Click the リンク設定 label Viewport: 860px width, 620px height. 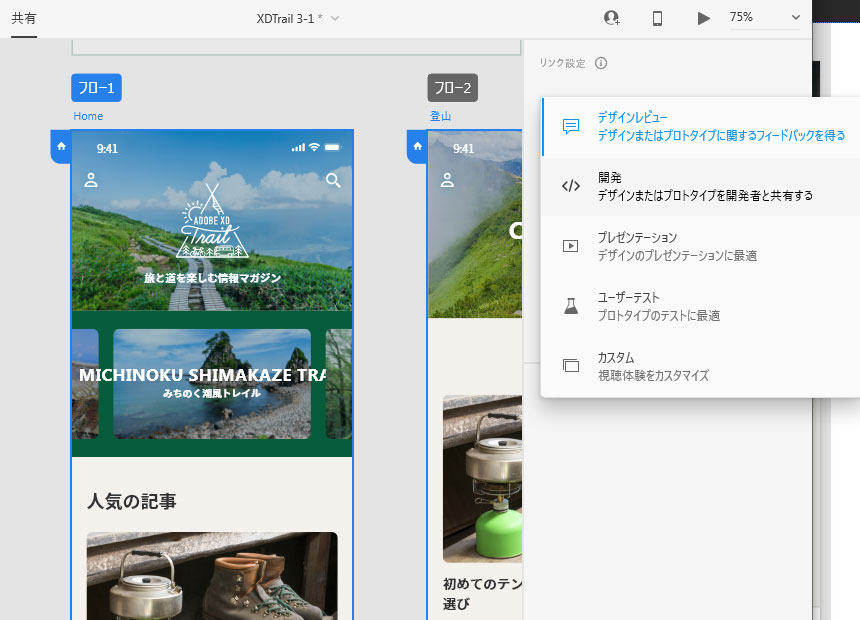[562, 63]
